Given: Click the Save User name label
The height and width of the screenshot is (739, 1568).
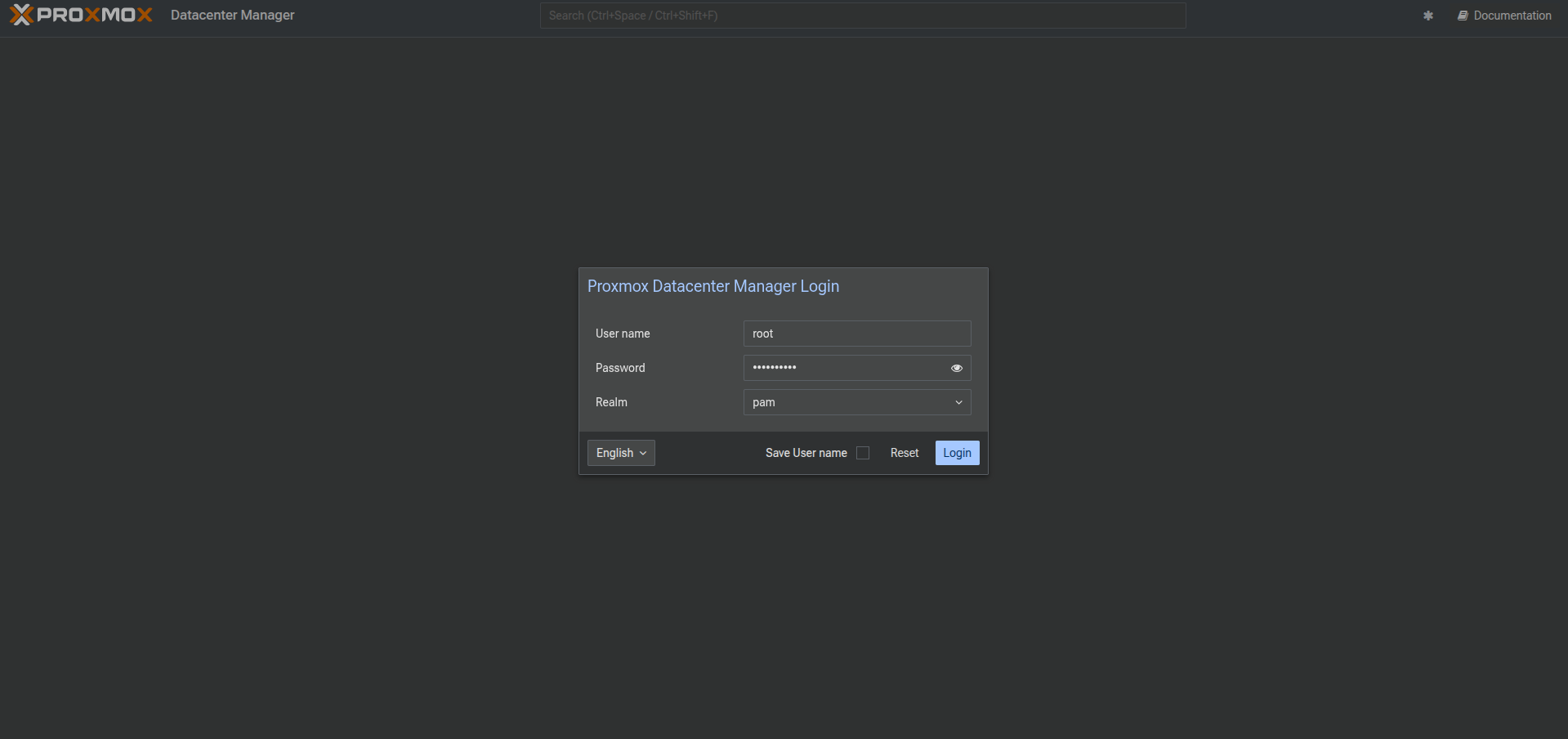Looking at the screenshot, I should tap(806, 453).
